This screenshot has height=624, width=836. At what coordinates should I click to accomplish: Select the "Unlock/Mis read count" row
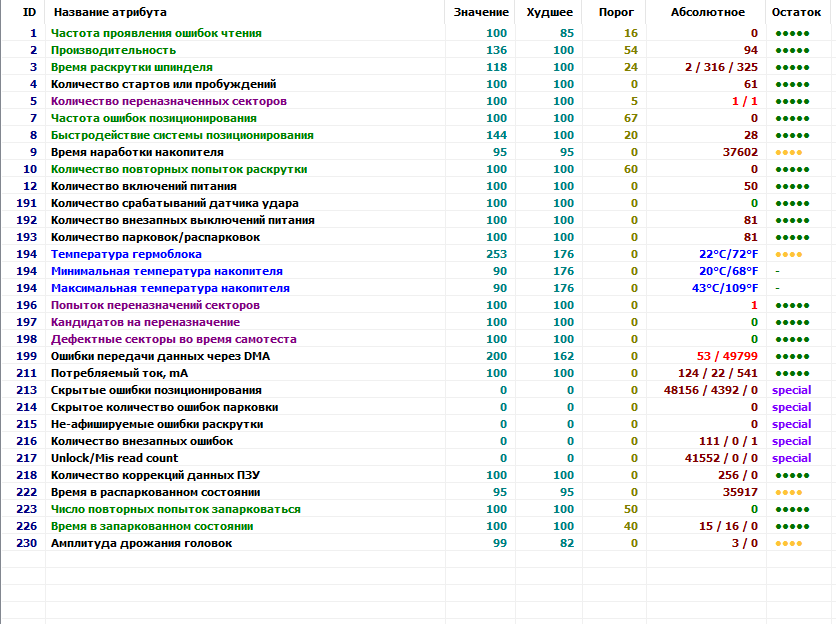tap(114, 458)
